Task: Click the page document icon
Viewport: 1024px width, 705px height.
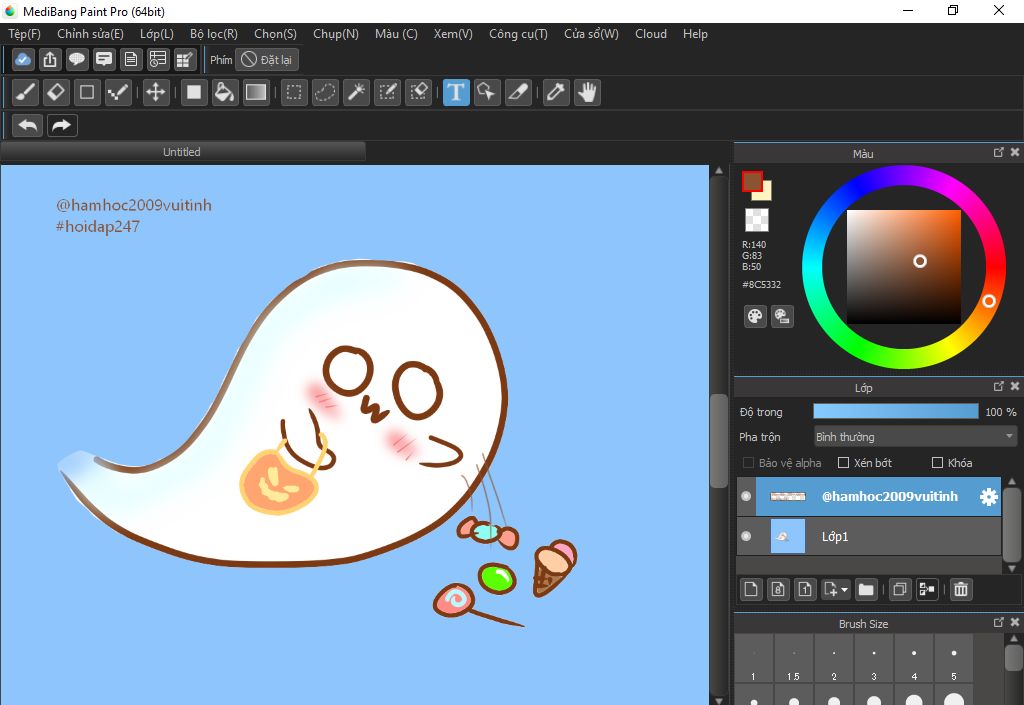Action: (x=131, y=59)
